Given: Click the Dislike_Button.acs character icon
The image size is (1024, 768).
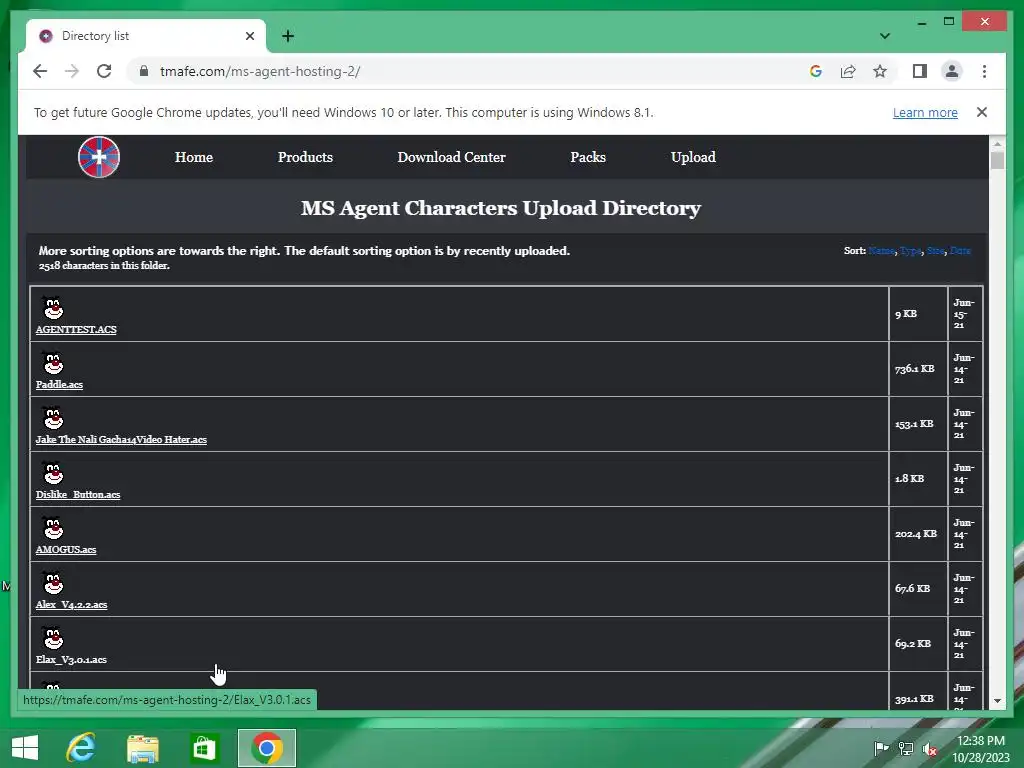Looking at the screenshot, I should pos(53,472).
